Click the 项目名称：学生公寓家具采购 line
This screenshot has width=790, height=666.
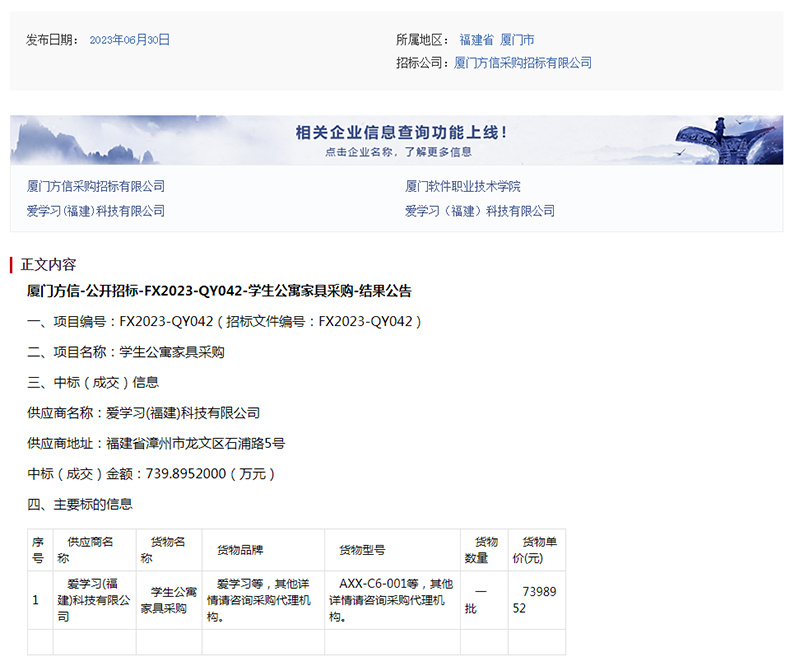coord(125,352)
